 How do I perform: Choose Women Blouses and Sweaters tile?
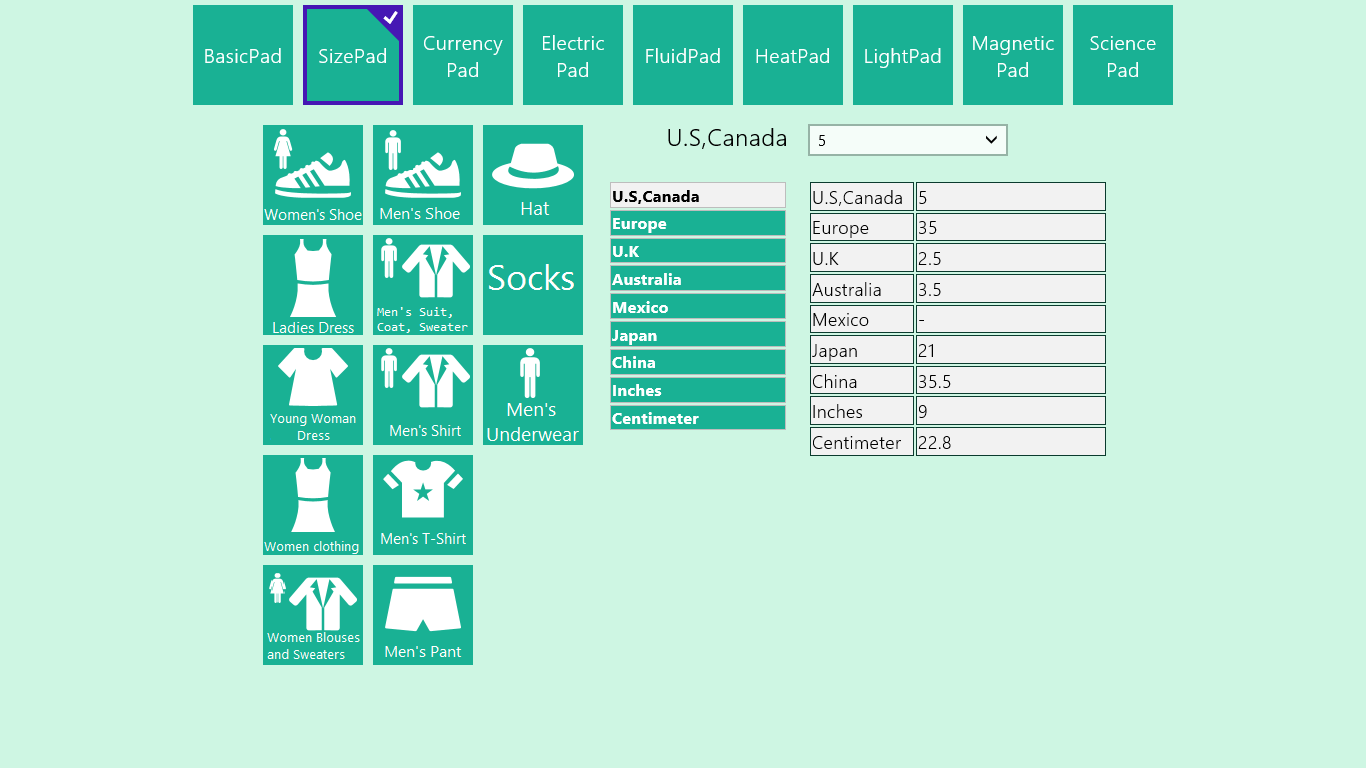click(313, 615)
